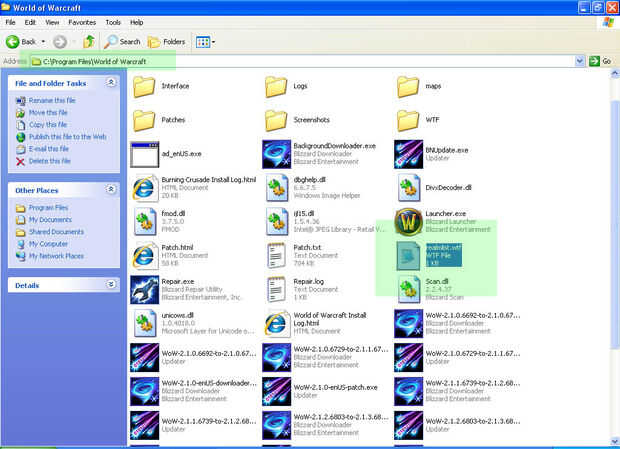The height and width of the screenshot is (449, 620).
Task: Click the Windows flag logo
Action: point(608,23)
